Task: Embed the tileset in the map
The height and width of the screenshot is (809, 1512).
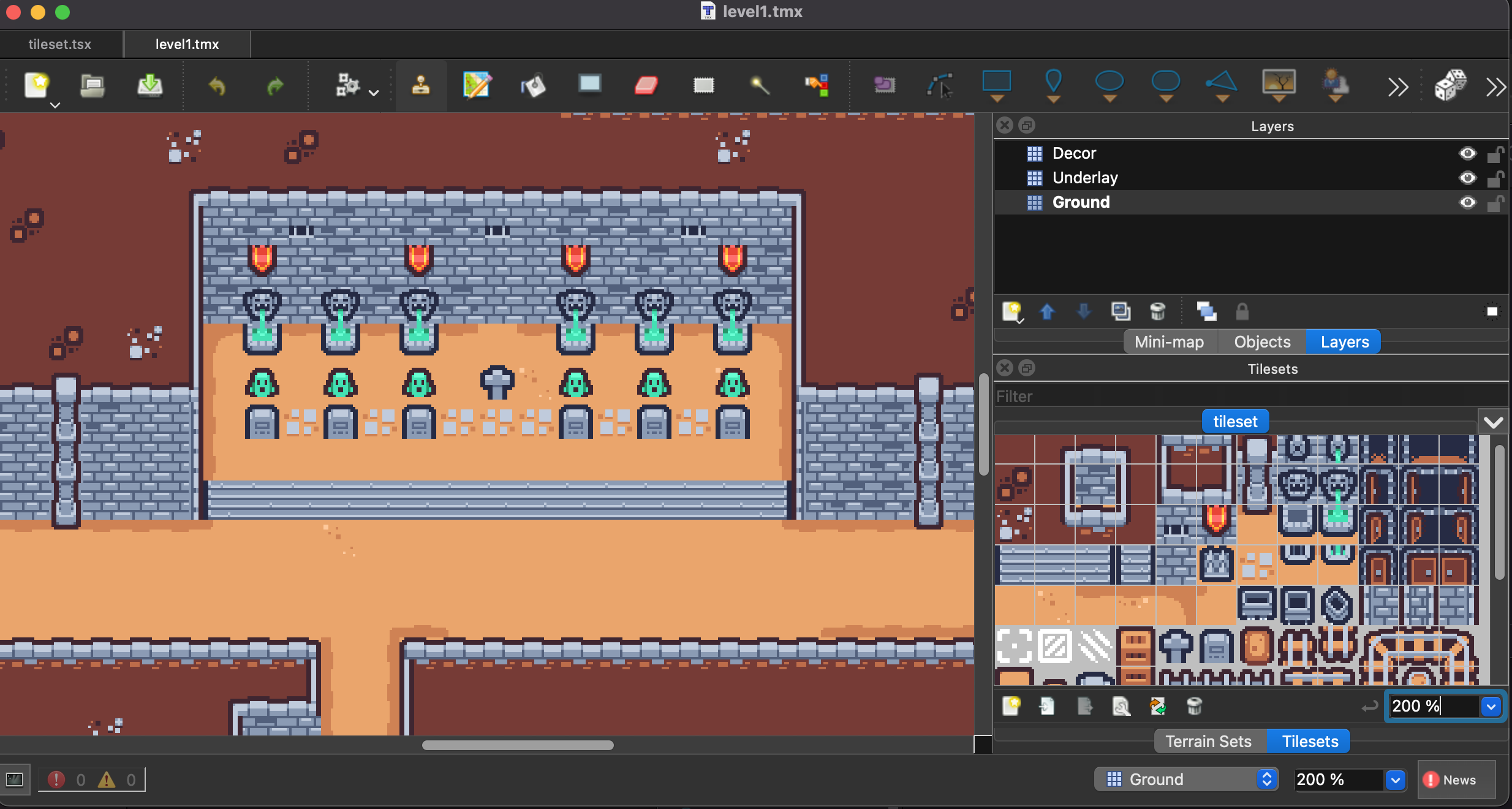Action: point(1047,707)
